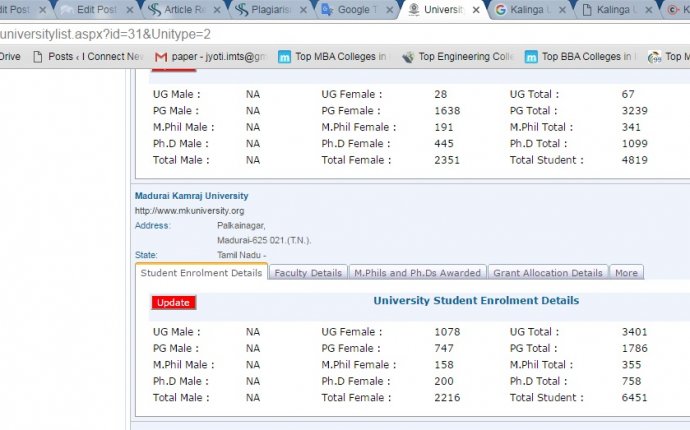Switch to the Article Re browser tab
690x430 pixels.
[183, 10]
